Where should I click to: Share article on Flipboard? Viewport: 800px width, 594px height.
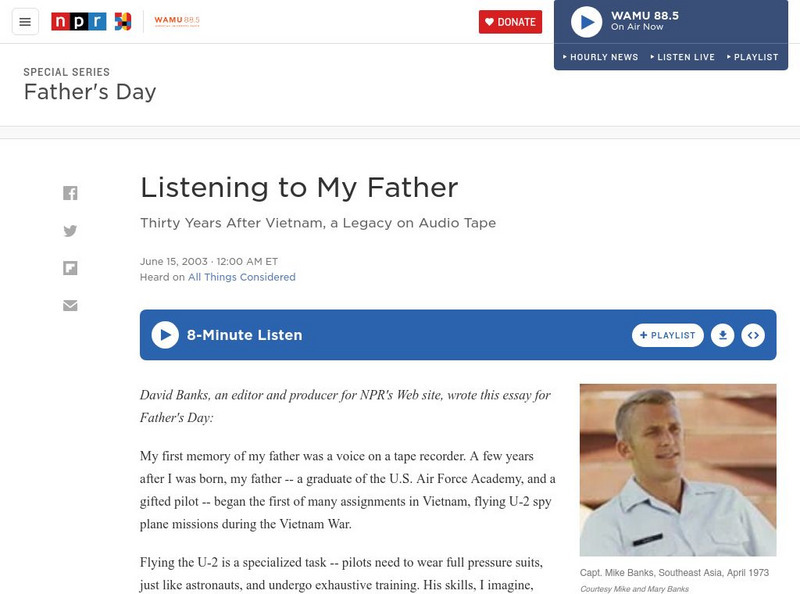70,268
